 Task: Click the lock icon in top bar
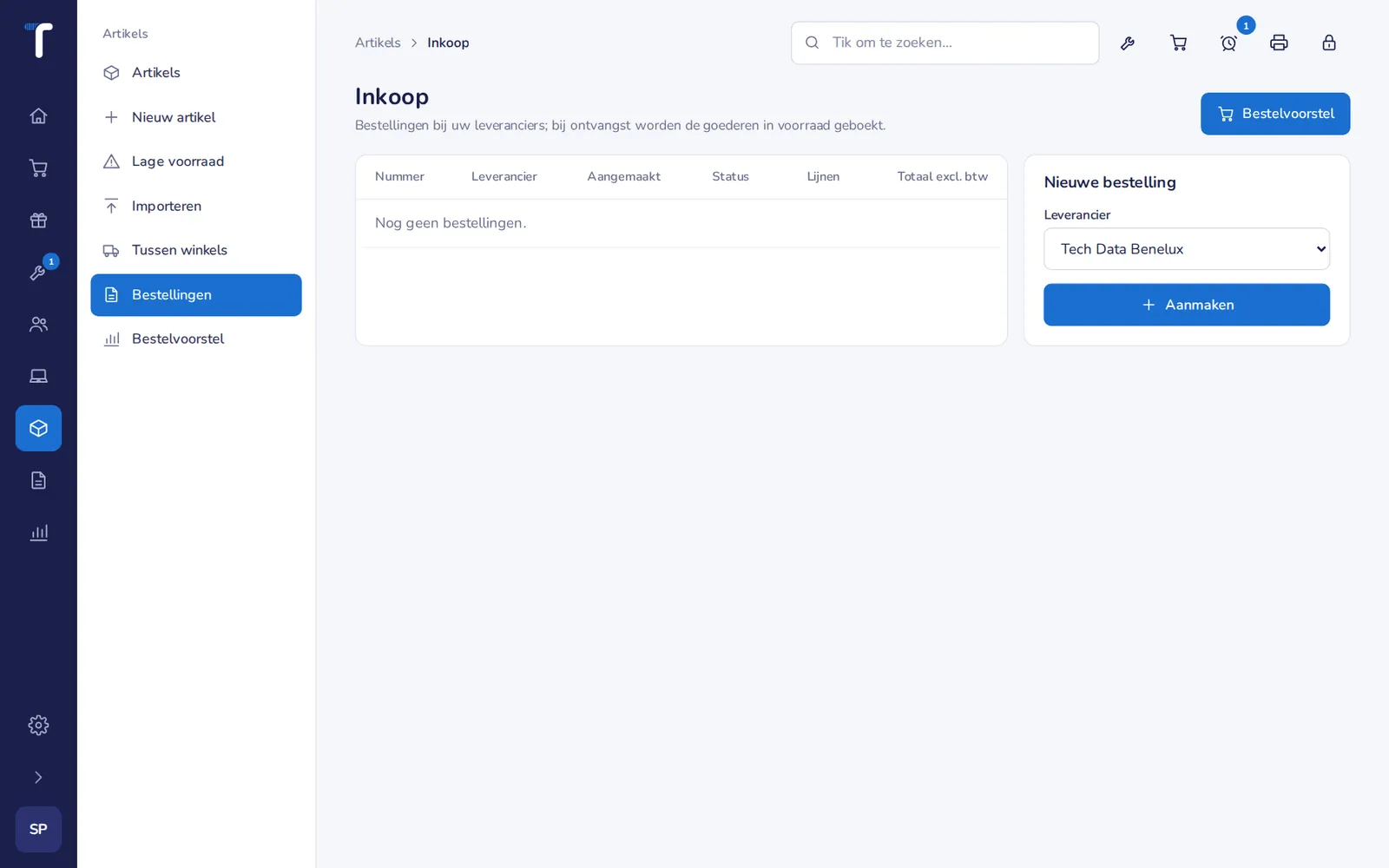pos(1329,43)
